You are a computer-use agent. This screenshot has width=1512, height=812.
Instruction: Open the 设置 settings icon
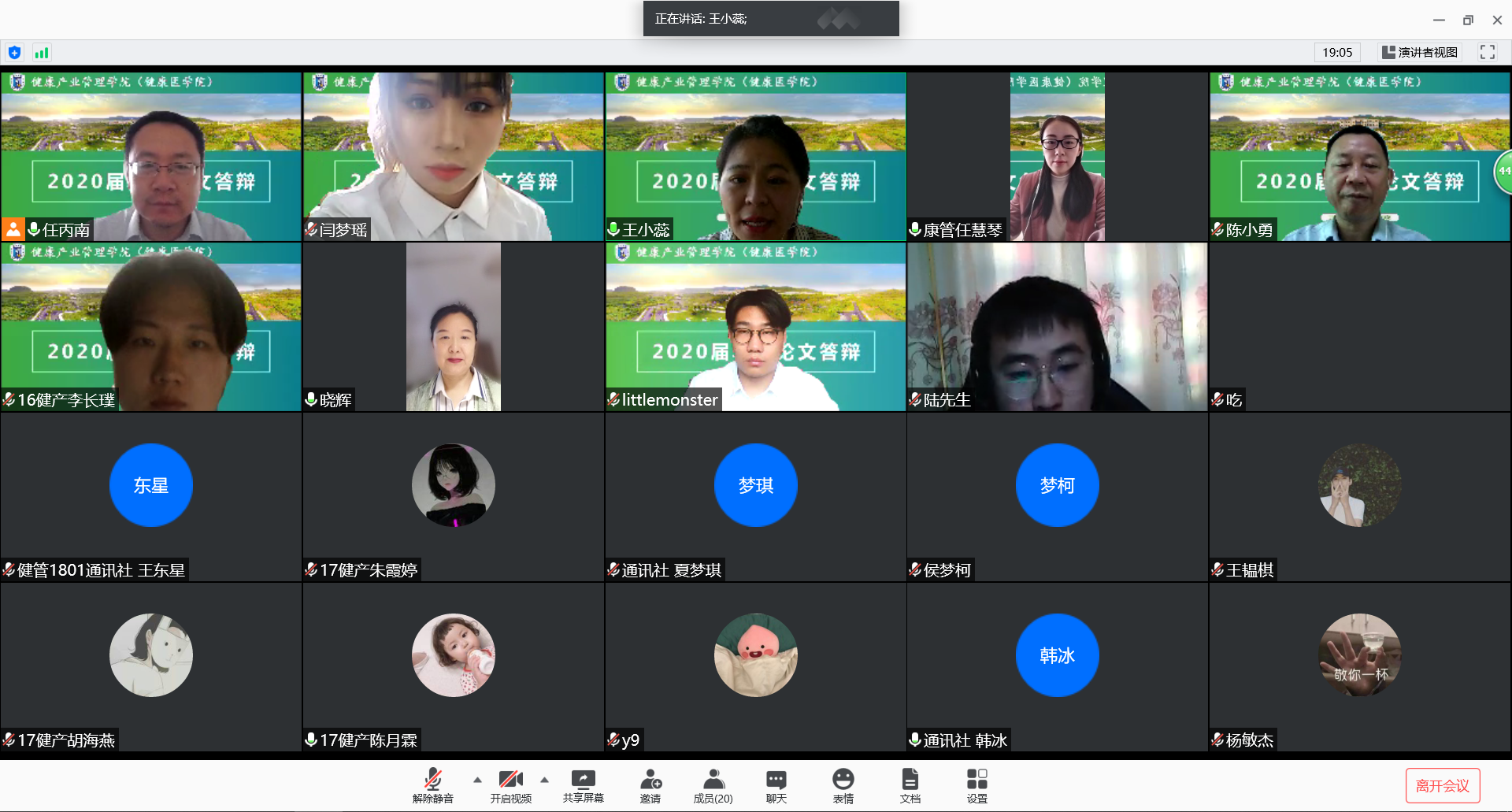[976, 785]
